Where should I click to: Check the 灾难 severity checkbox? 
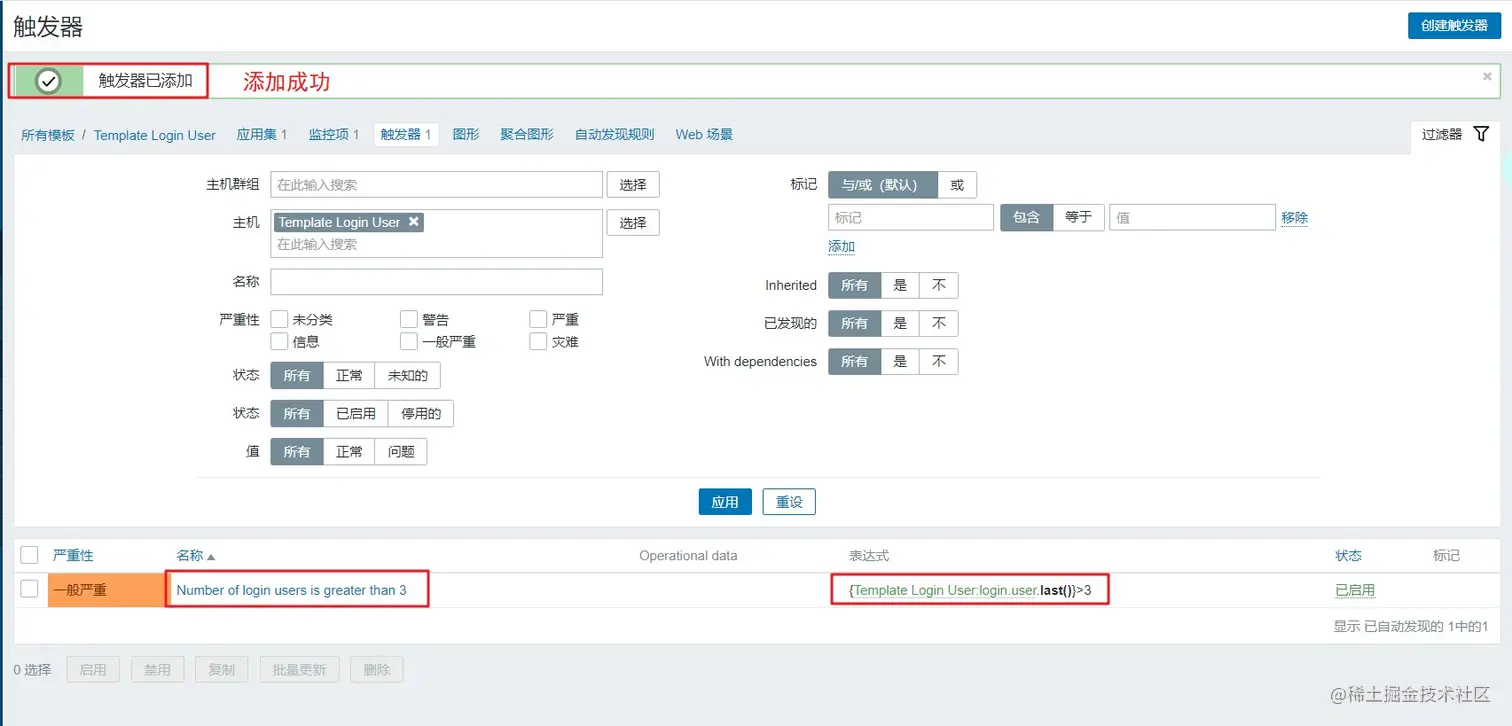click(538, 341)
